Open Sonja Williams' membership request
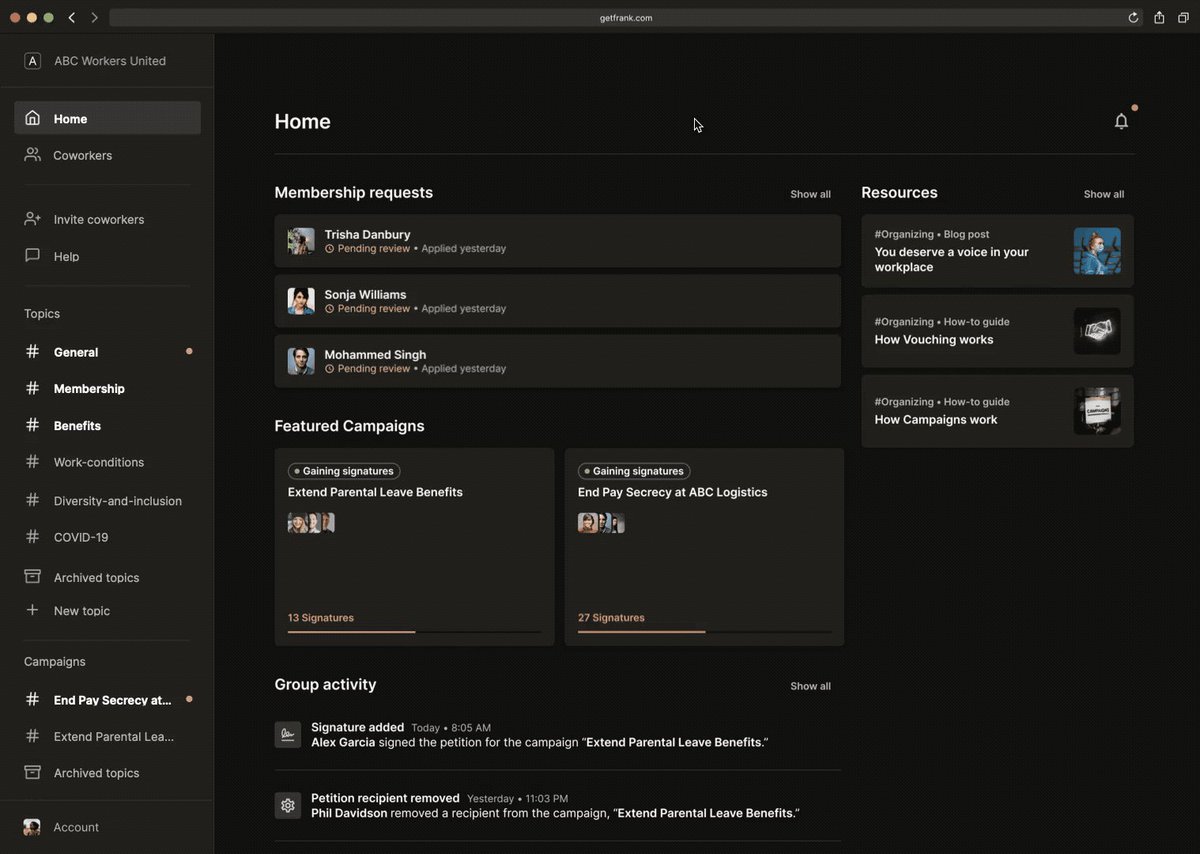 558,301
